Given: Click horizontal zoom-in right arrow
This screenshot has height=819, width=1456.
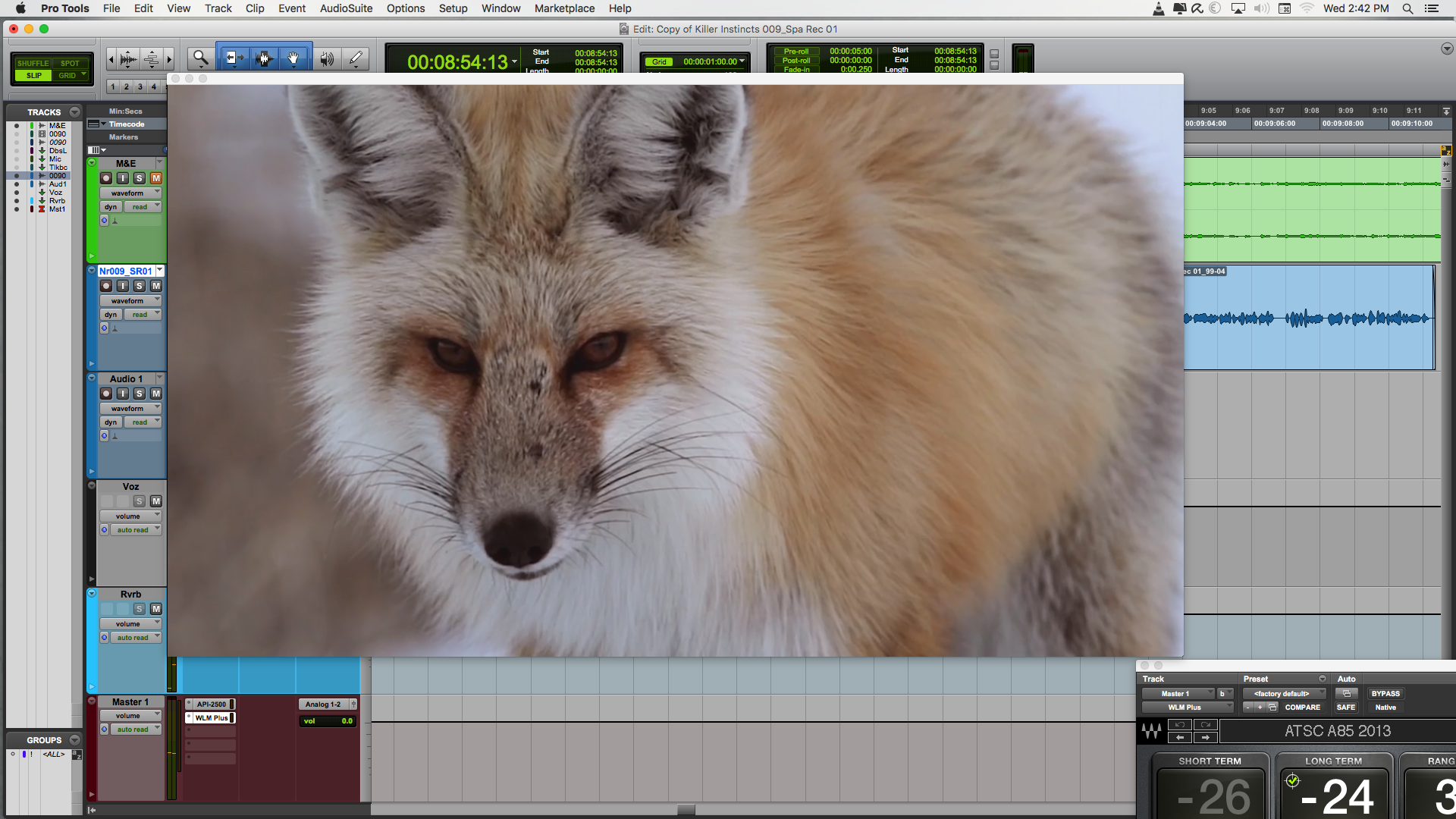Looking at the screenshot, I should [169, 58].
